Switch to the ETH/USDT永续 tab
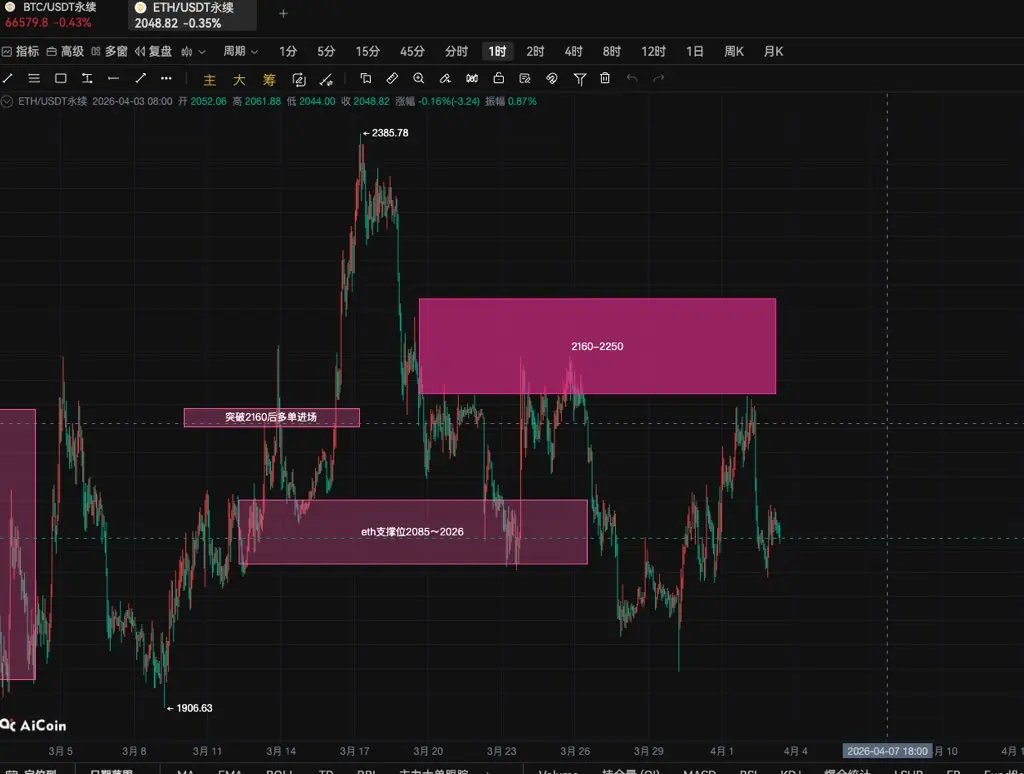Image resolution: width=1024 pixels, height=774 pixels. 192,15
